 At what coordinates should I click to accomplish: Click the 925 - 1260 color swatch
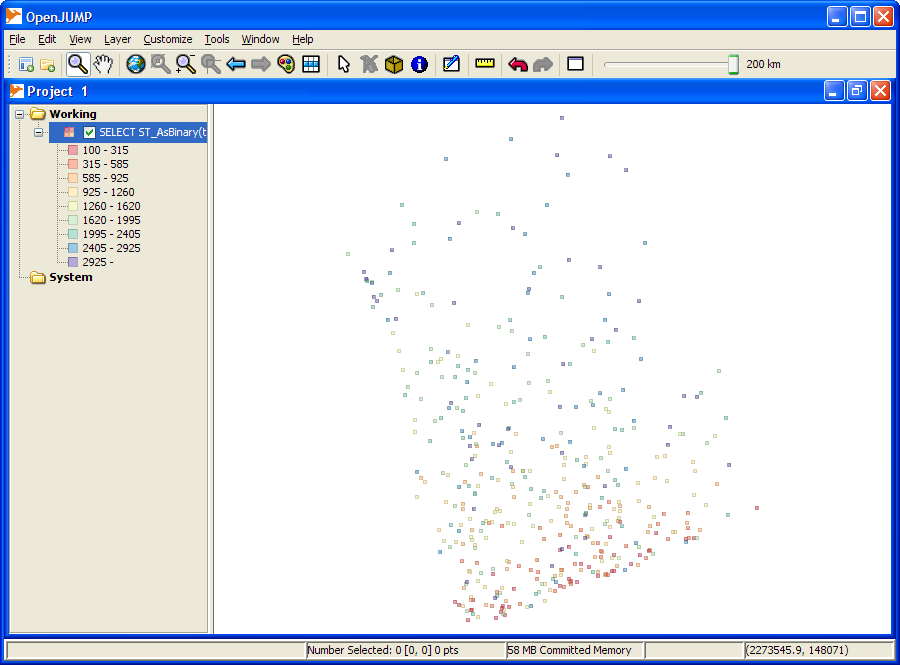(x=73, y=192)
